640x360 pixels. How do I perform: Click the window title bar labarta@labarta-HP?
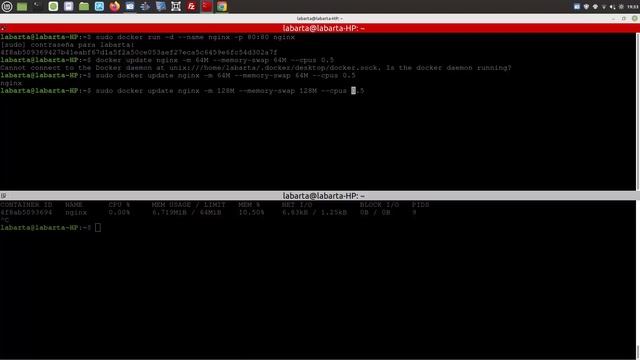(320, 18)
